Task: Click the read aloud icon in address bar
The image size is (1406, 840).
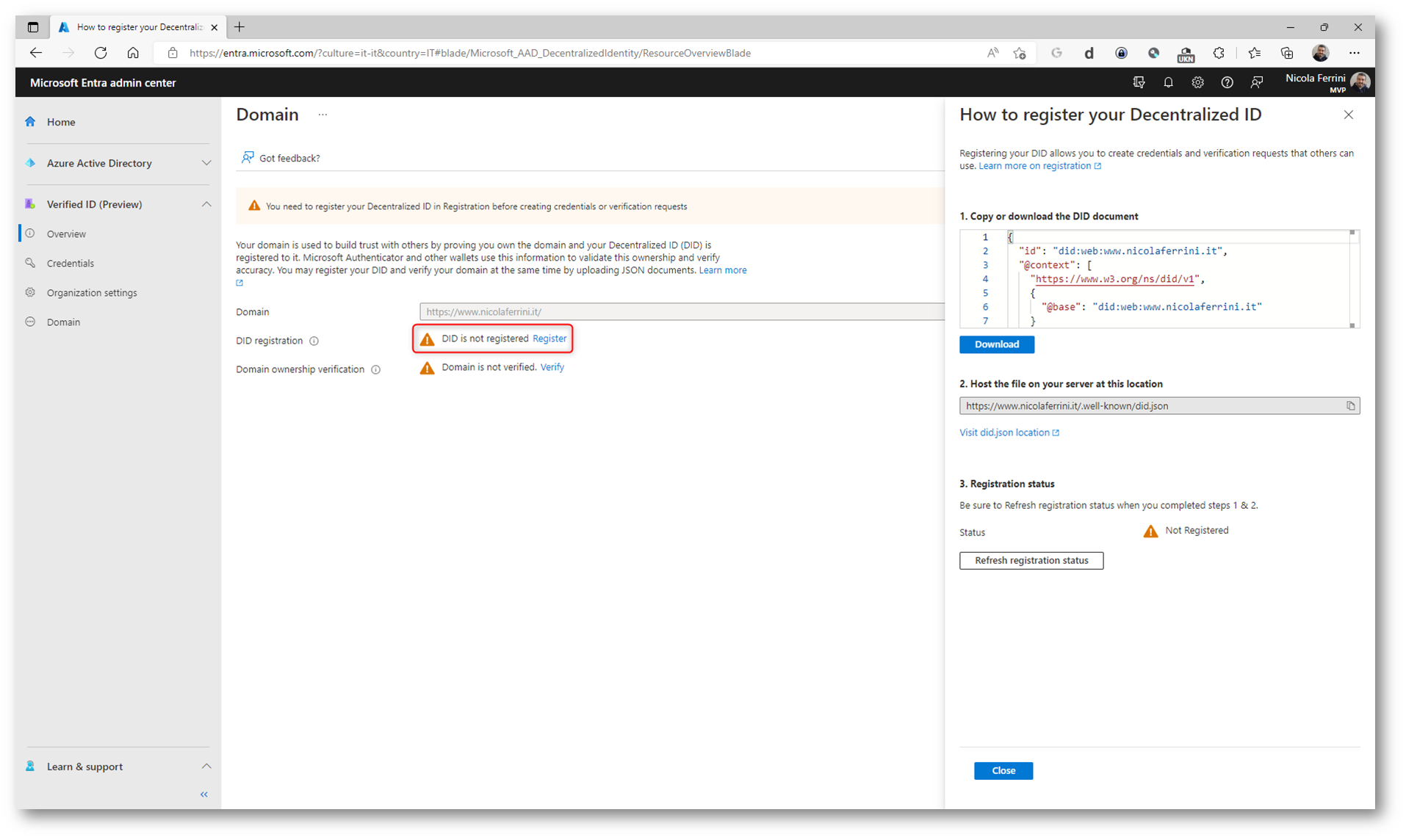Action: (x=992, y=53)
